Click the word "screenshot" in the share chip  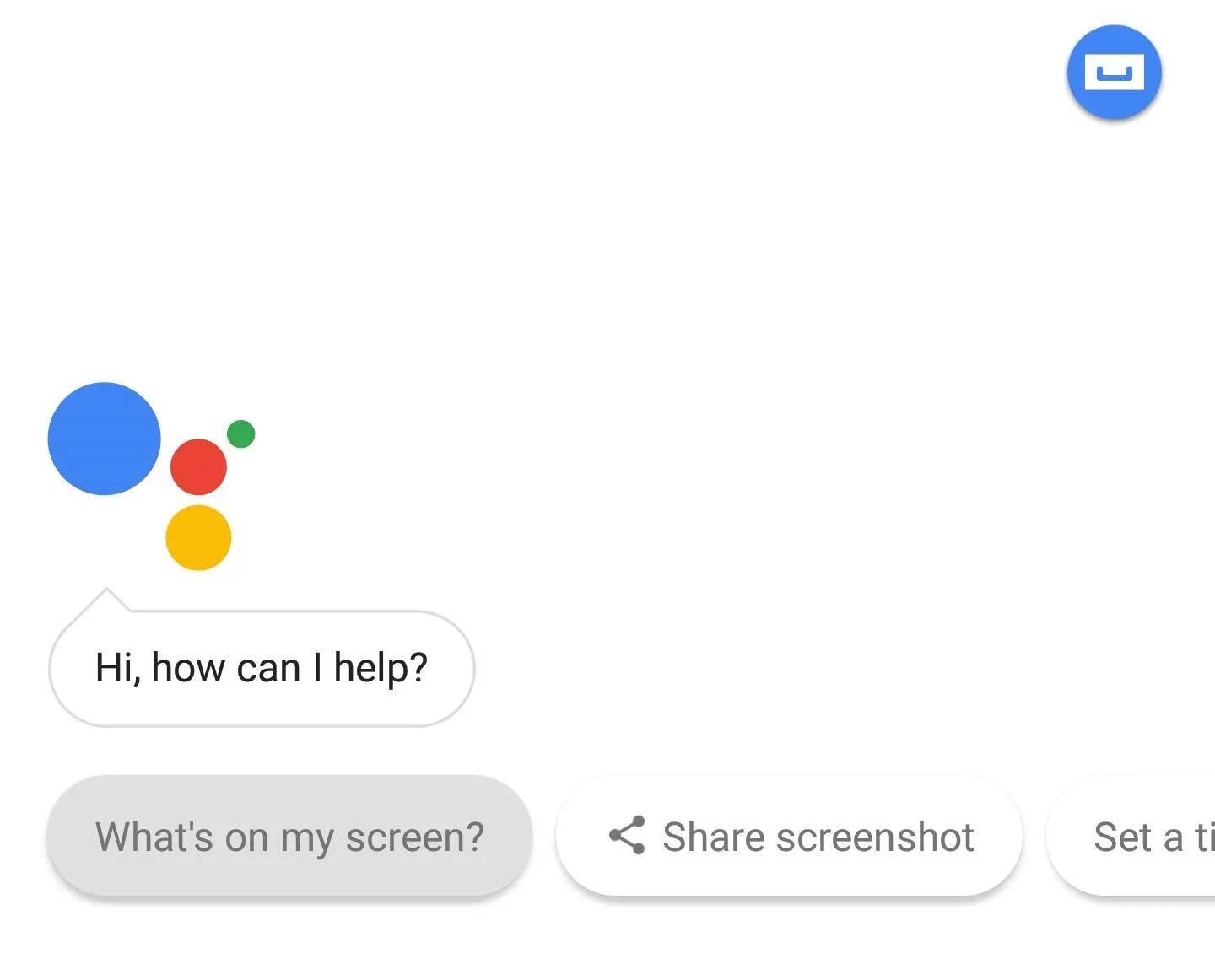coord(875,837)
